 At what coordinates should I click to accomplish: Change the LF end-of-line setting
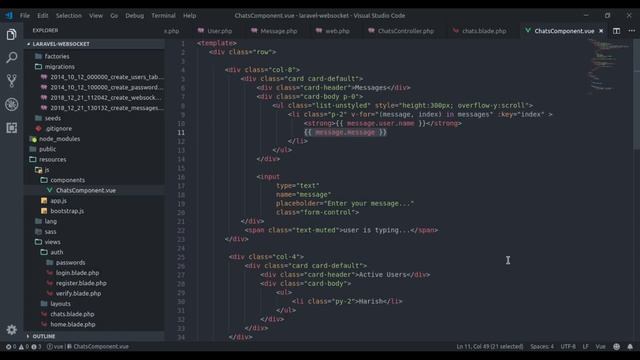coord(585,347)
